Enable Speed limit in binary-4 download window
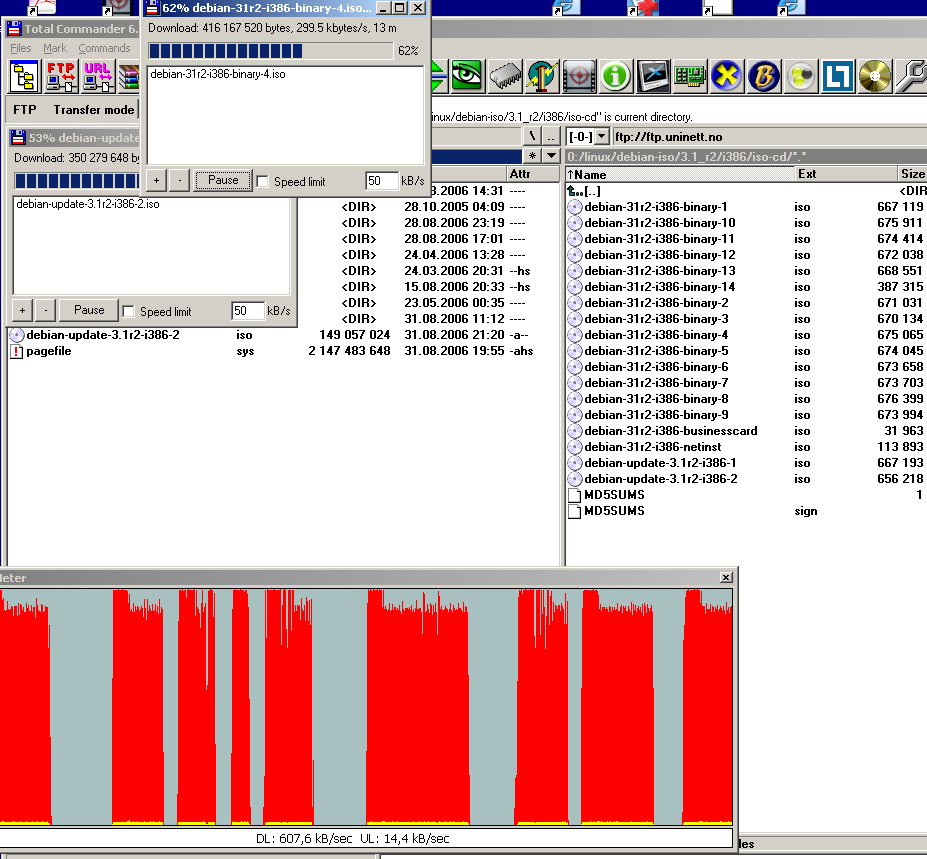Image resolution: width=927 pixels, height=859 pixels. pos(262,181)
